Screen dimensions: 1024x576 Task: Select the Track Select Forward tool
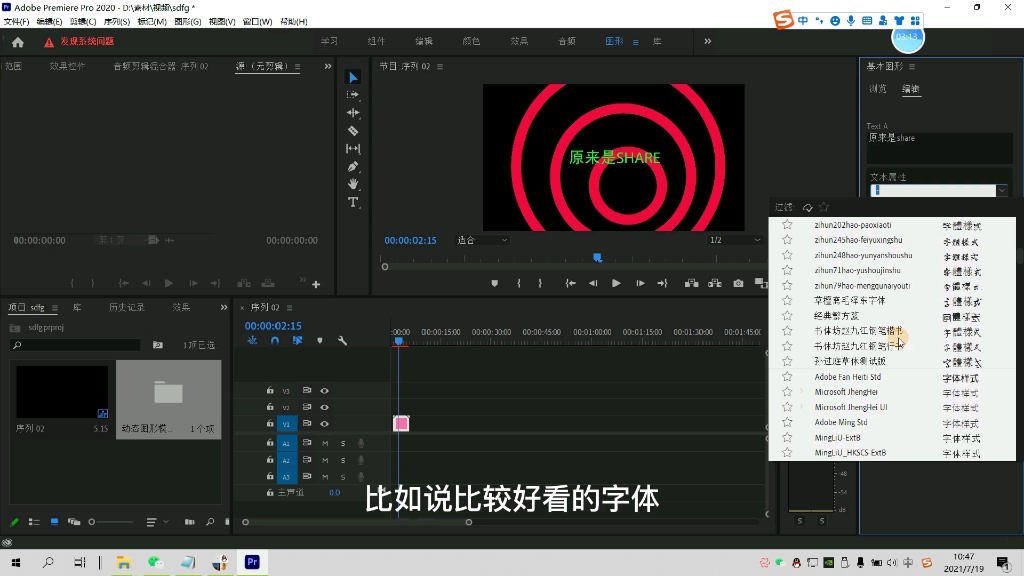(x=352, y=93)
